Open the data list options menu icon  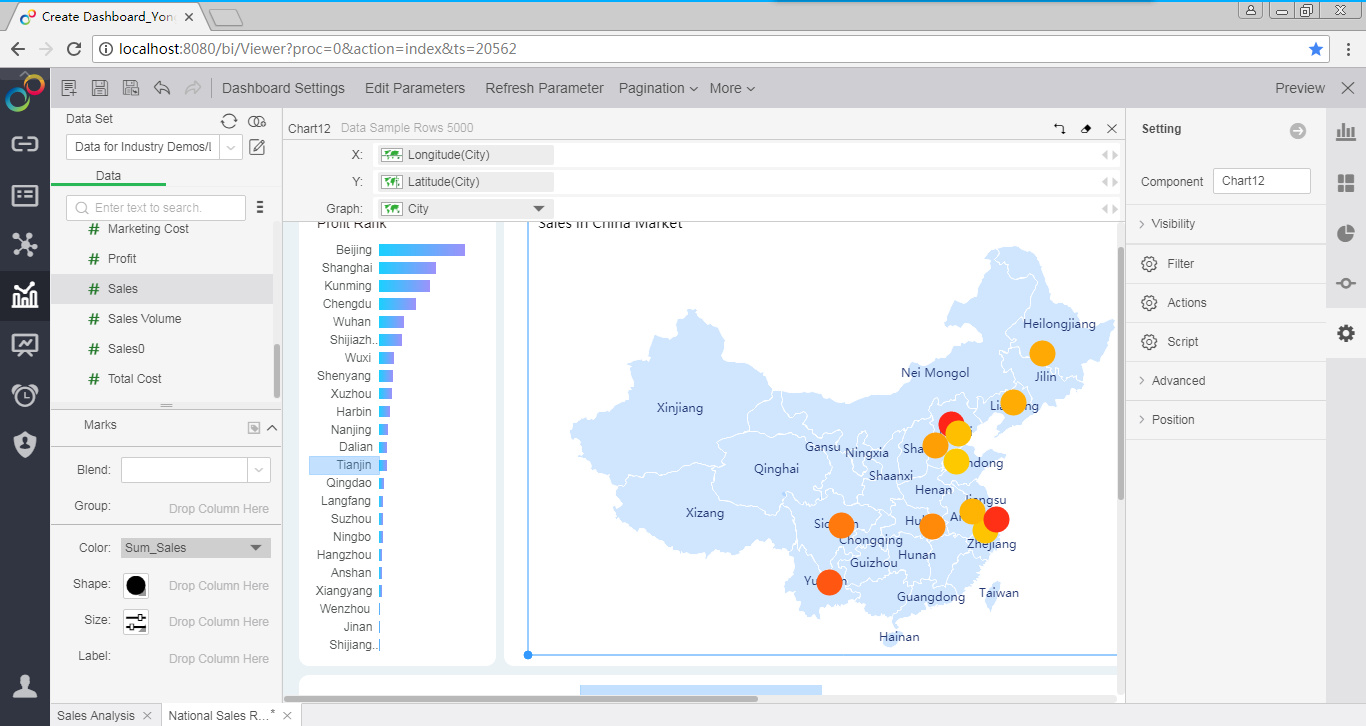pos(260,207)
